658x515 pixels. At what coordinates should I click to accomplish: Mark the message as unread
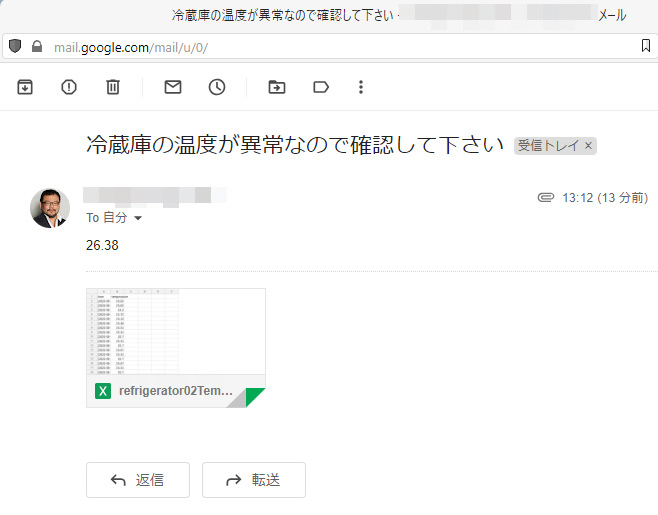coord(173,87)
